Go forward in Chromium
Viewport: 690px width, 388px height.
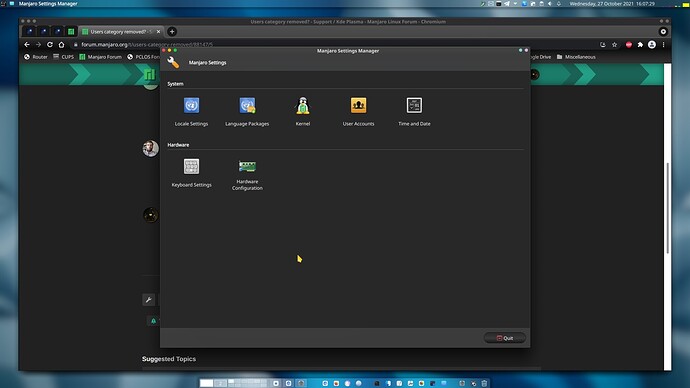click(x=38, y=44)
